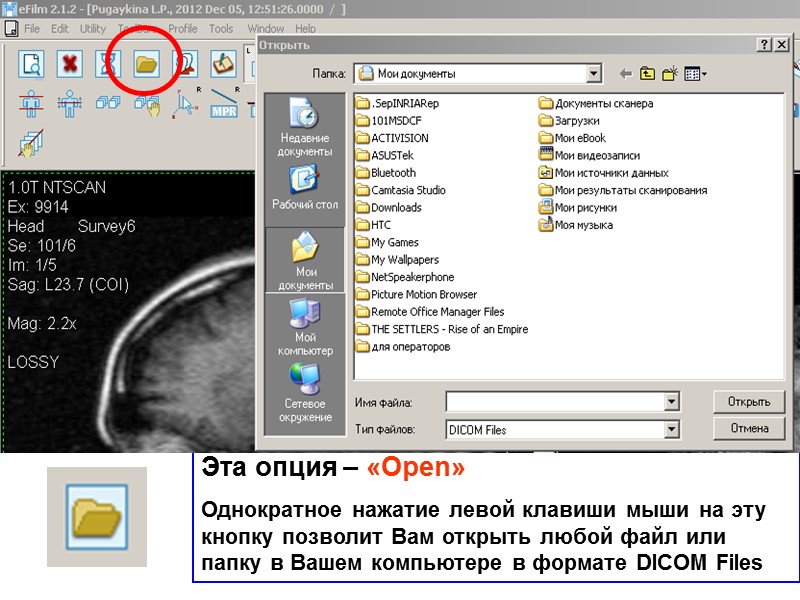800x600 pixels.
Task: Open the Window menu
Action: click(265, 29)
